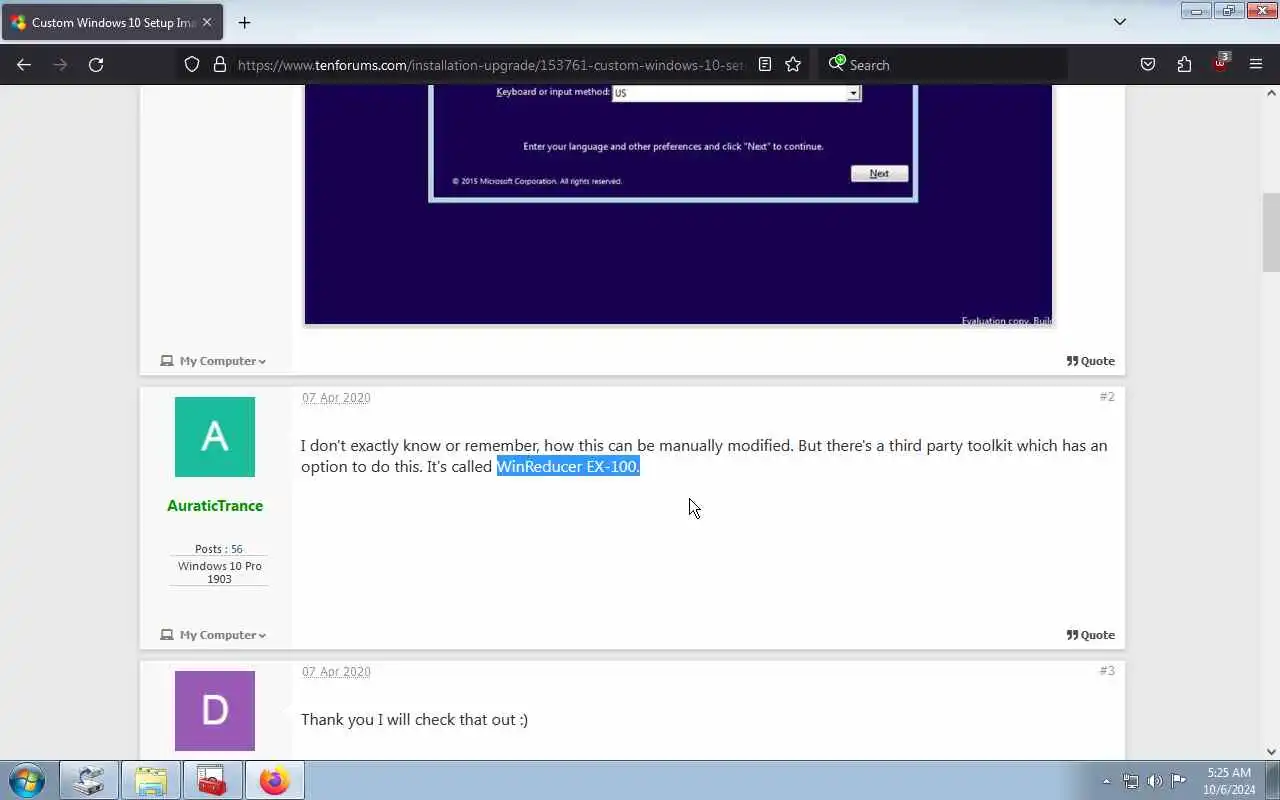Quote the first post
The image size is (1280, 800).
1091,361
